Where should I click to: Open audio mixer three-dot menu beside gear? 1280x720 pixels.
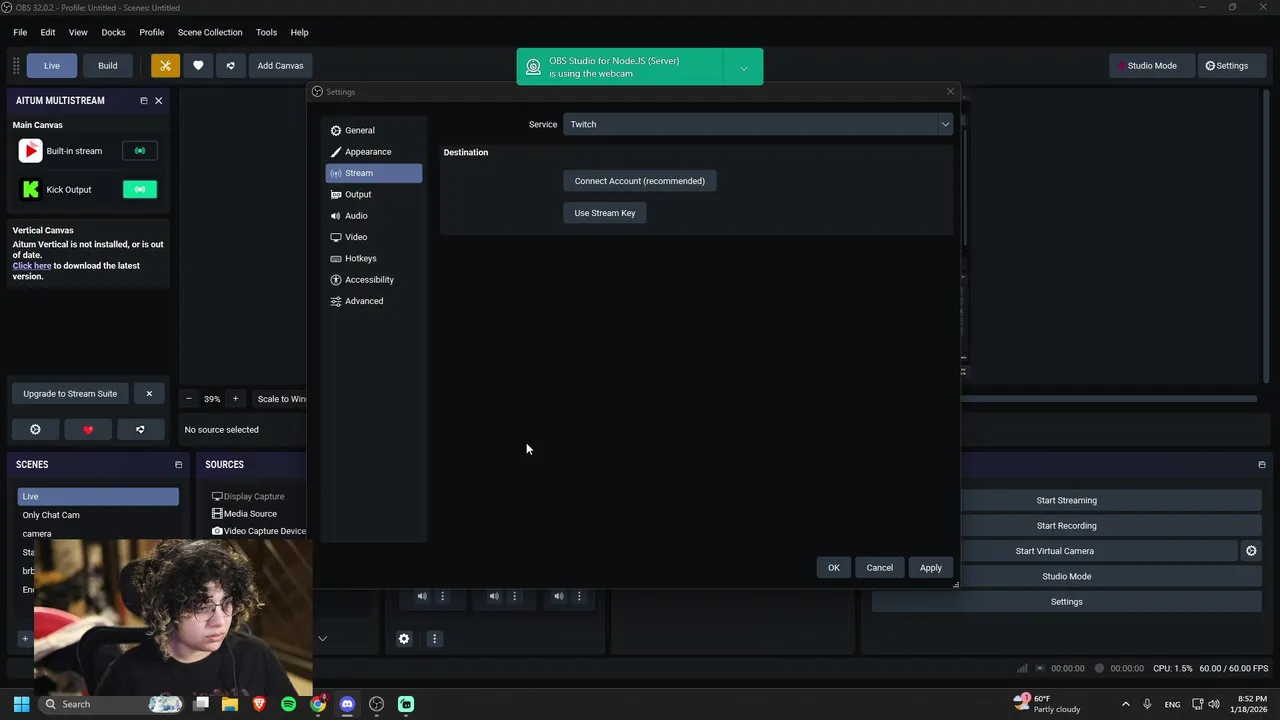pyautogui.click(x=434, y=639)
